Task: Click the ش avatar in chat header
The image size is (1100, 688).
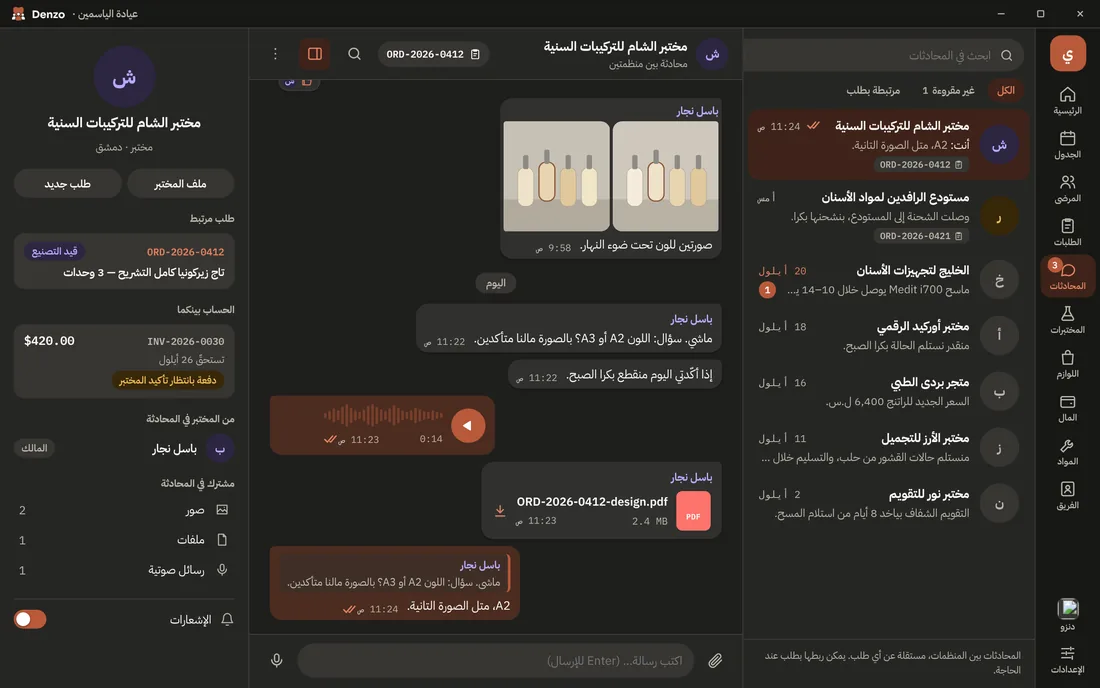Action: pyautogui.click(x=712, y=54)
